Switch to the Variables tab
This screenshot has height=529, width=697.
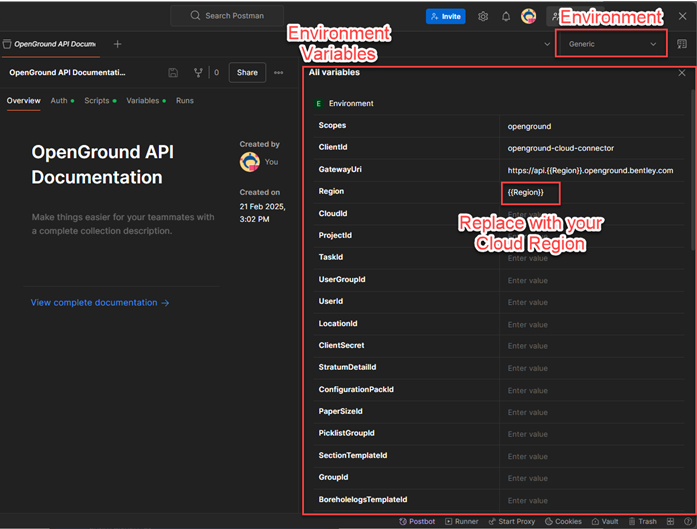pyautogui.click(x=146, y=101)
